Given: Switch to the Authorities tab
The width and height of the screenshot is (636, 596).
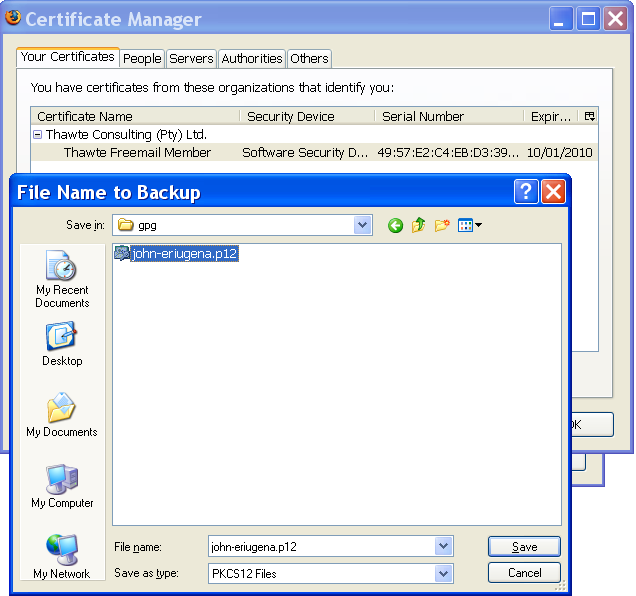Looking at the screenshot, I should point(252,58).
